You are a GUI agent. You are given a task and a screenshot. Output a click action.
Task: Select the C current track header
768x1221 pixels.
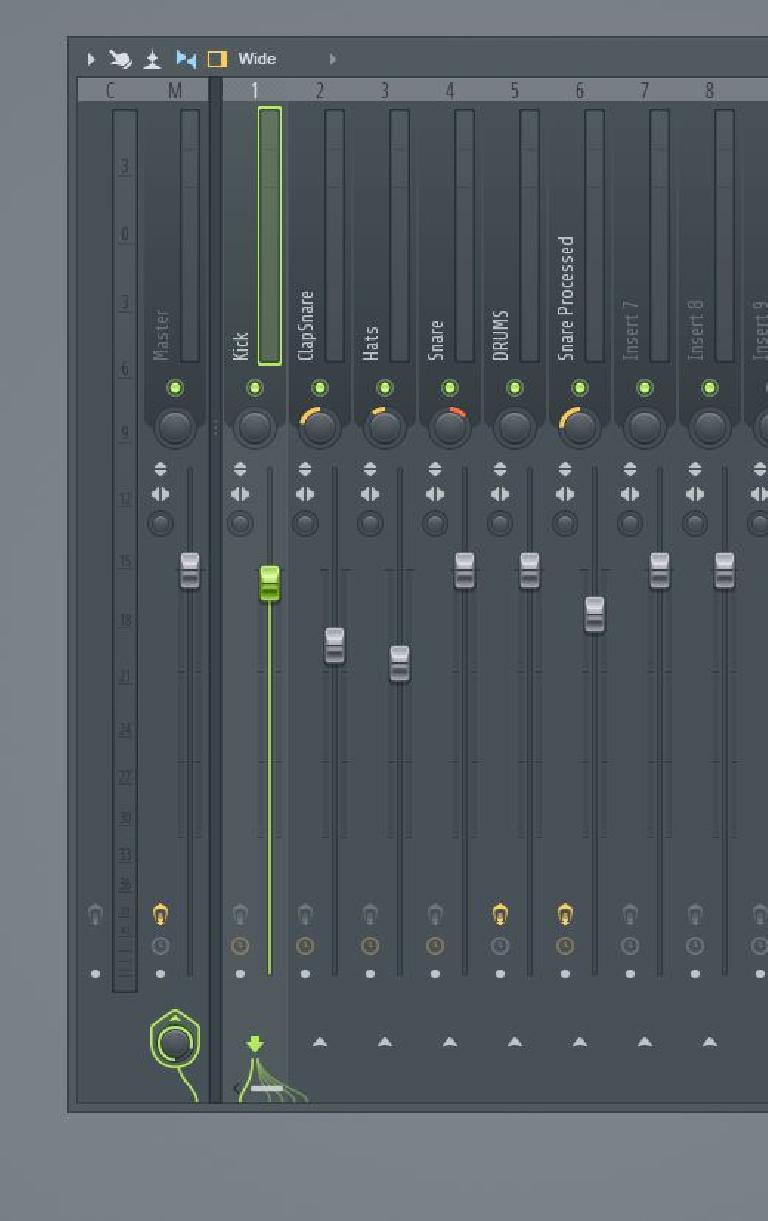click(110, 91)
